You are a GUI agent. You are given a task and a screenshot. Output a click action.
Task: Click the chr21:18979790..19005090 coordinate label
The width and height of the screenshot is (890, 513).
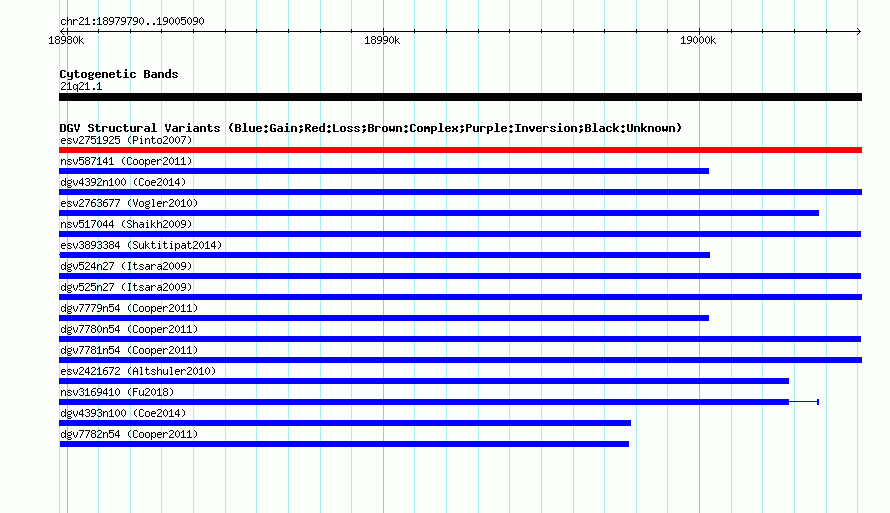(132, 22)
